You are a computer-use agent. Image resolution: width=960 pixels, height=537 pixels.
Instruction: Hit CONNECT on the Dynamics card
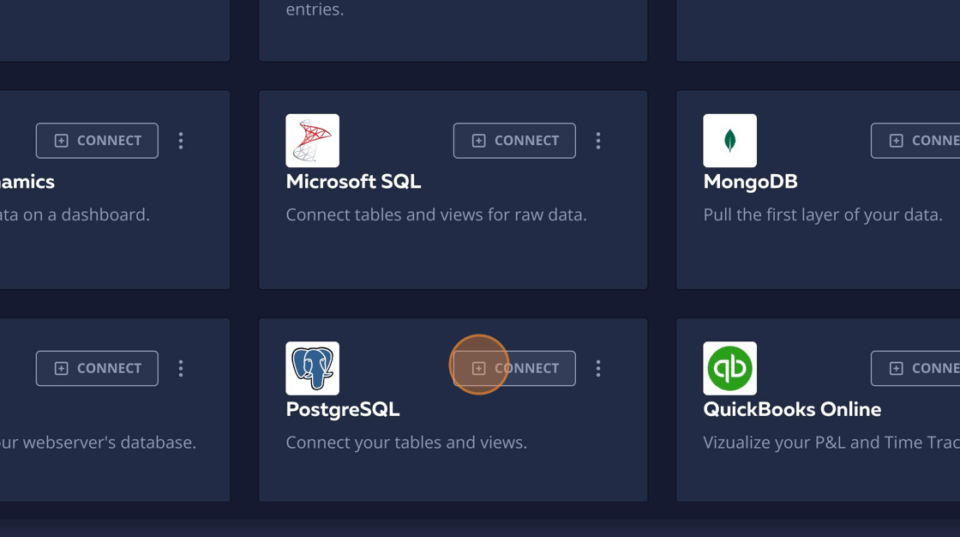click(97, 141)
